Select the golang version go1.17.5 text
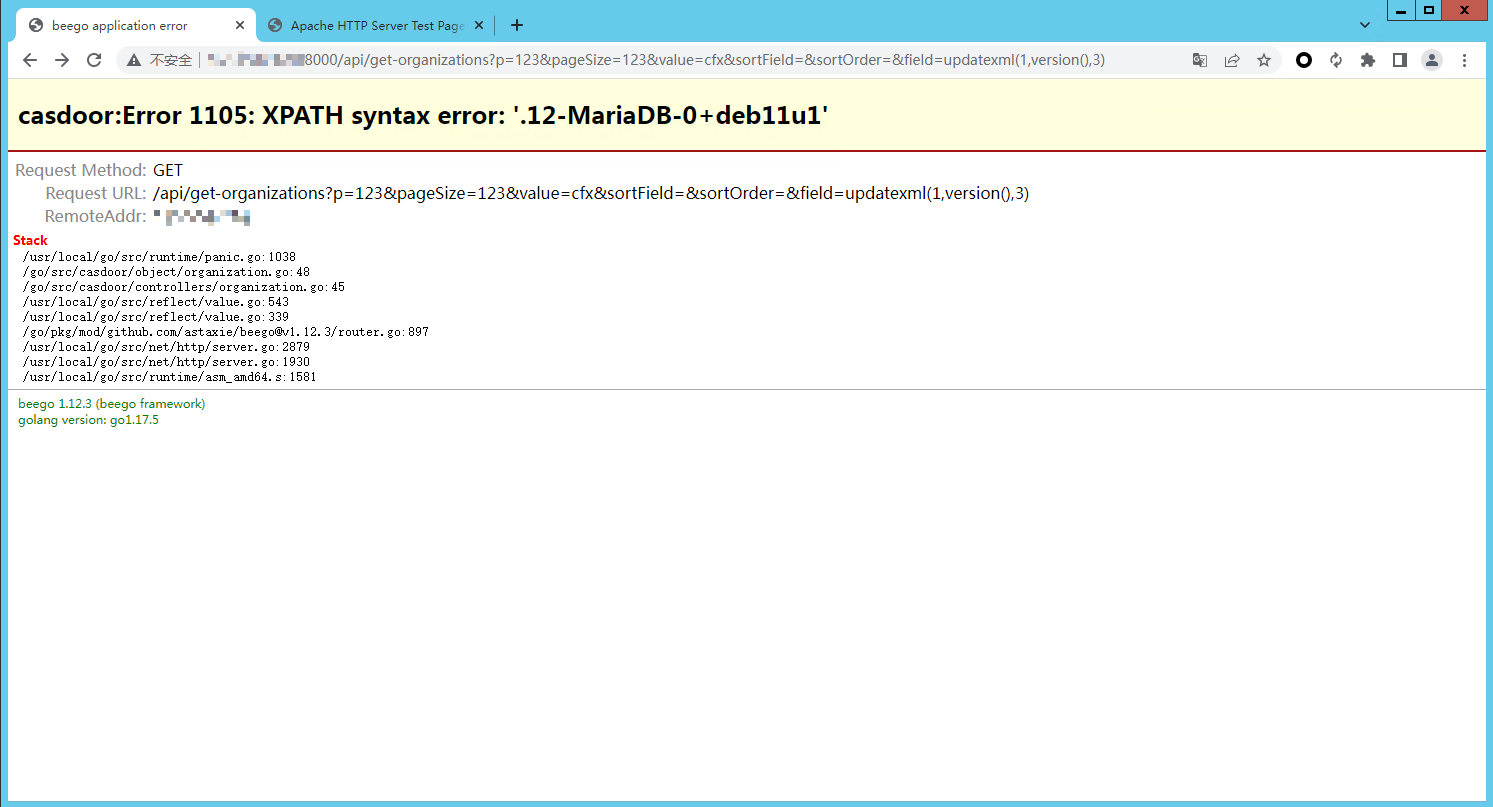 point(88,420)
